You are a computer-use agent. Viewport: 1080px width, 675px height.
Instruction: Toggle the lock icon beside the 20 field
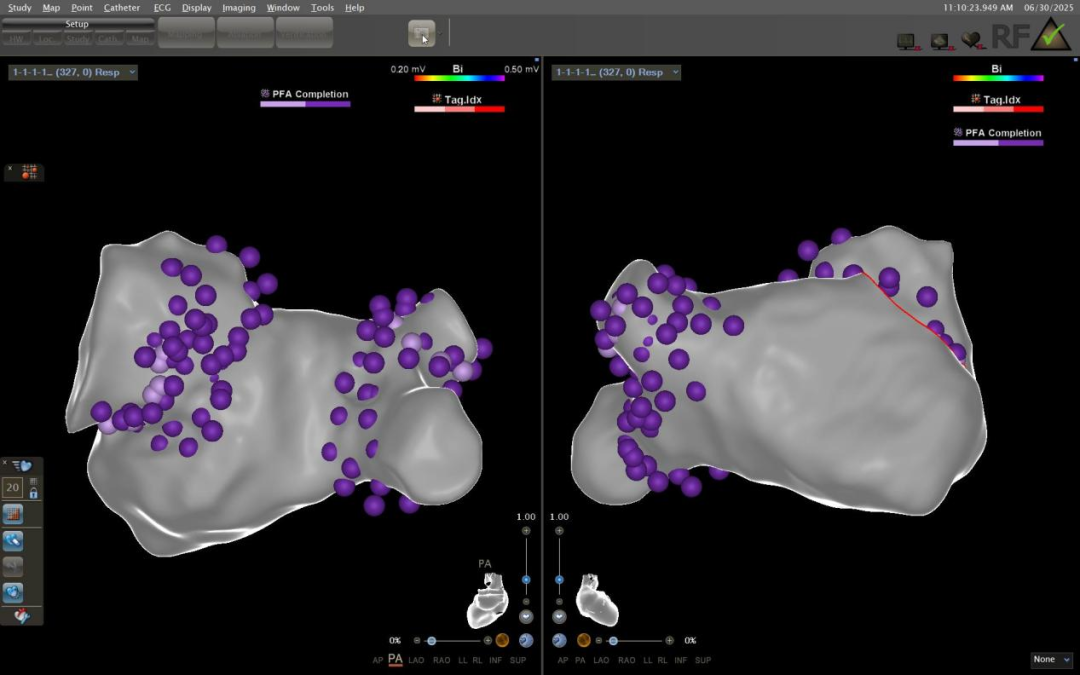33,492
